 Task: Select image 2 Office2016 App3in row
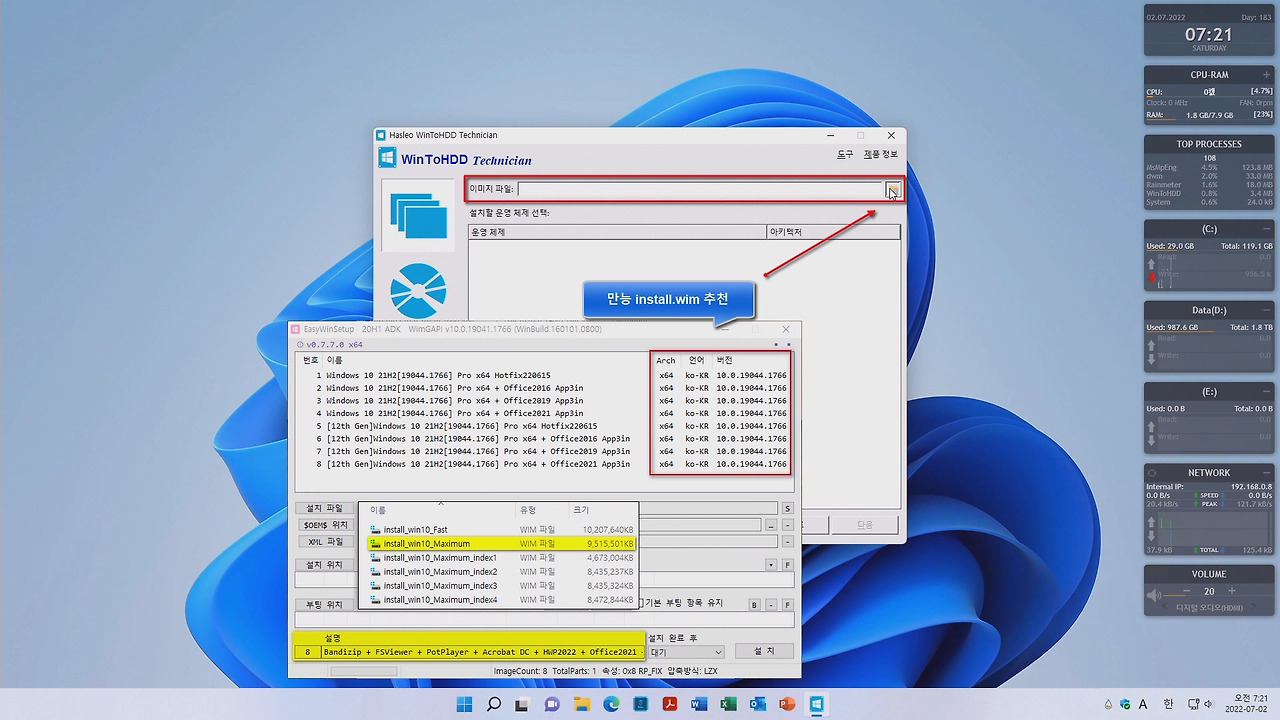pyautogui.click(x=545, y=388)
